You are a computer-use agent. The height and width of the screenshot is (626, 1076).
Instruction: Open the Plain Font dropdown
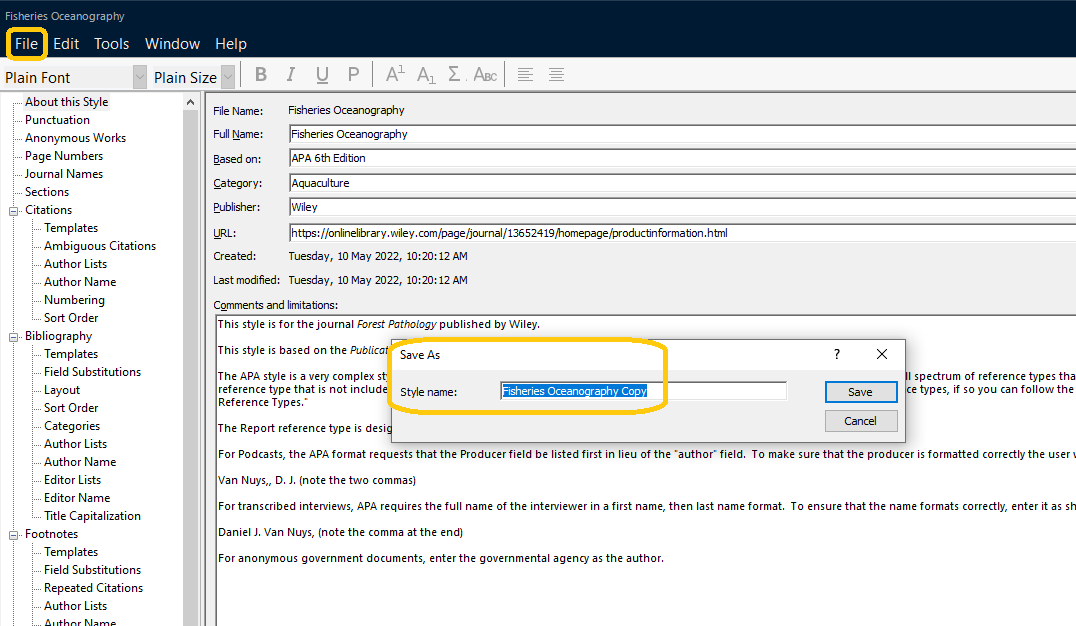pos(139,77)
